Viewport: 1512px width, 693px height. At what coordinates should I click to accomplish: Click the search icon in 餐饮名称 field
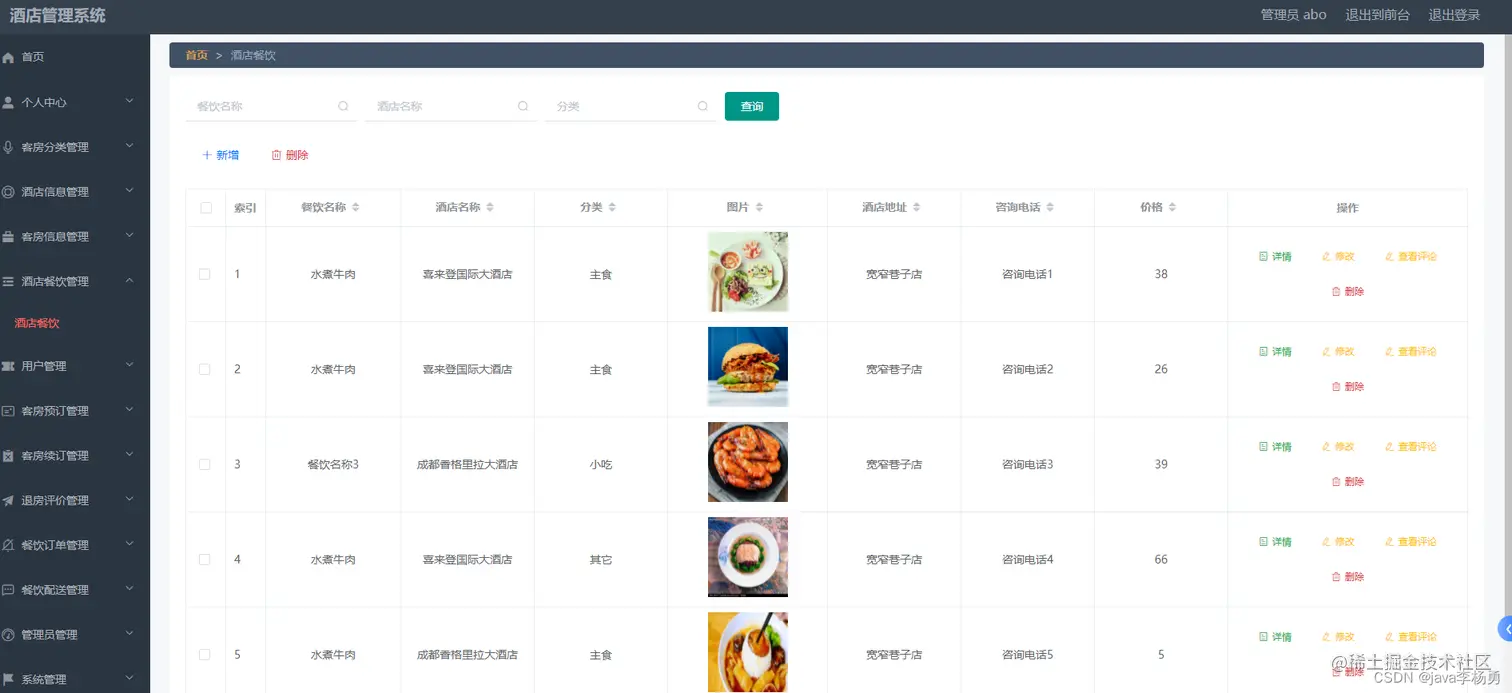(x=343, y=106)
